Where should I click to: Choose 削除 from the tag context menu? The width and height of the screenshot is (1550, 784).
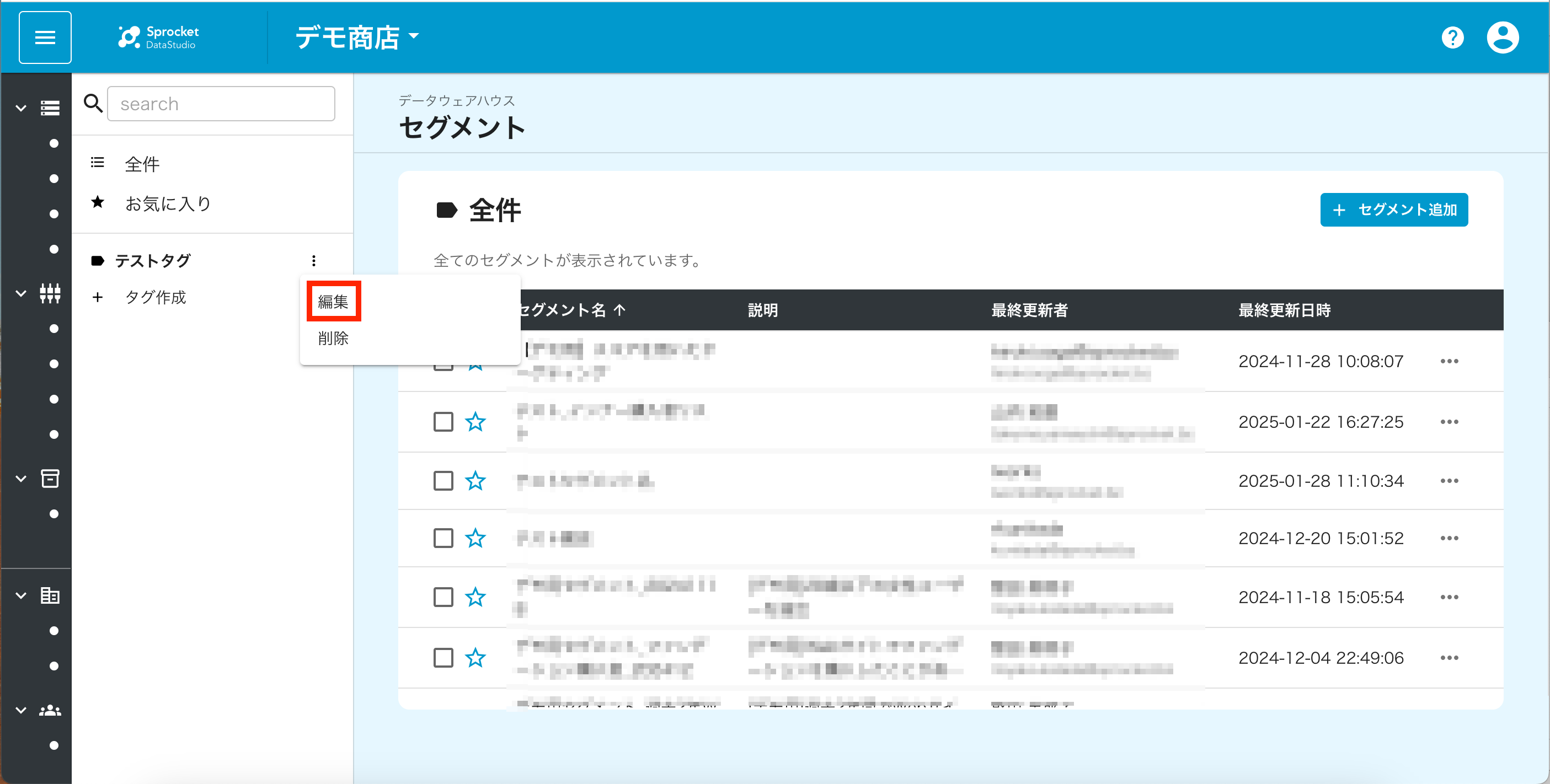coord(333,338)
